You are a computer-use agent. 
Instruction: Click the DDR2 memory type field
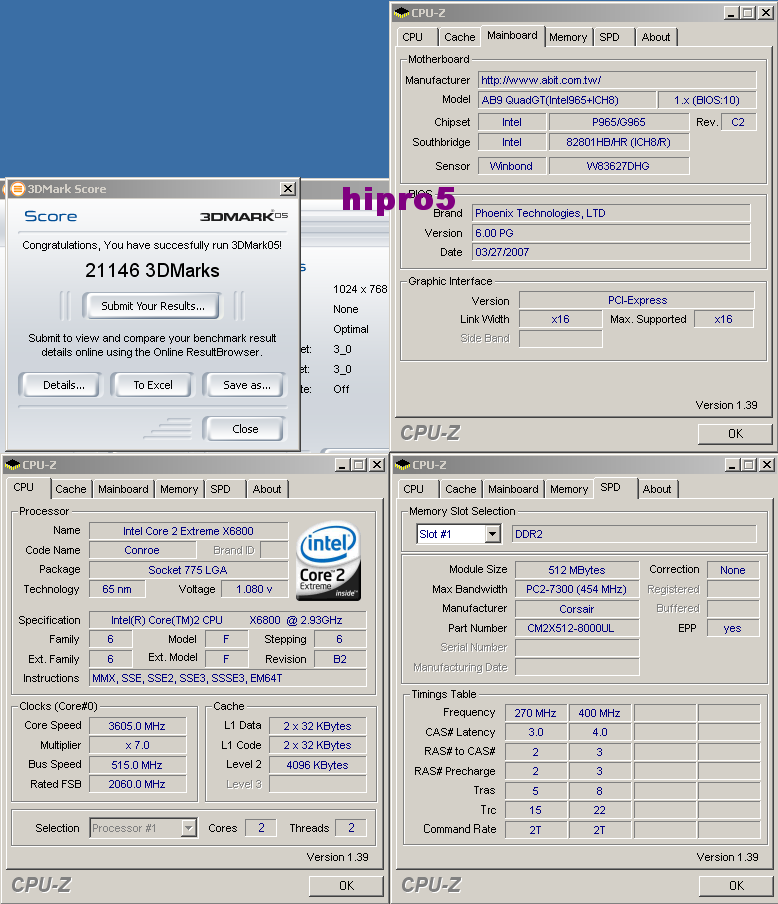(x=634, y=534)
